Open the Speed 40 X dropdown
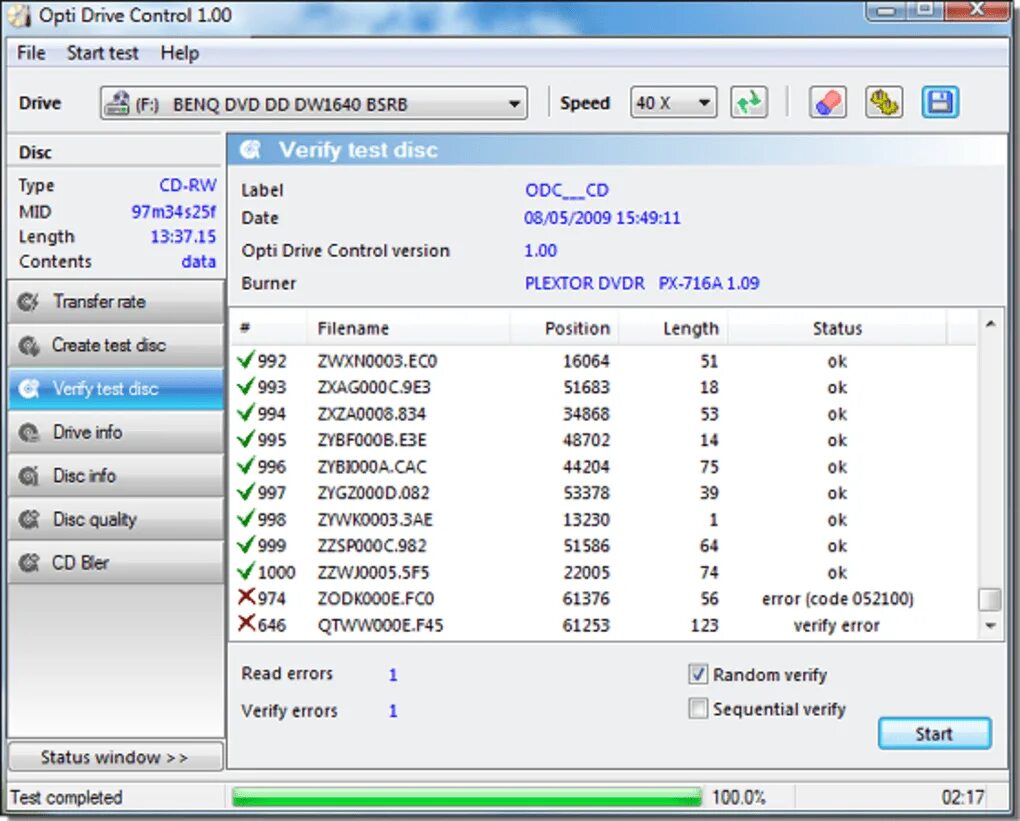The width and height of the screenshot is (1020, 821). click(673, 103)
